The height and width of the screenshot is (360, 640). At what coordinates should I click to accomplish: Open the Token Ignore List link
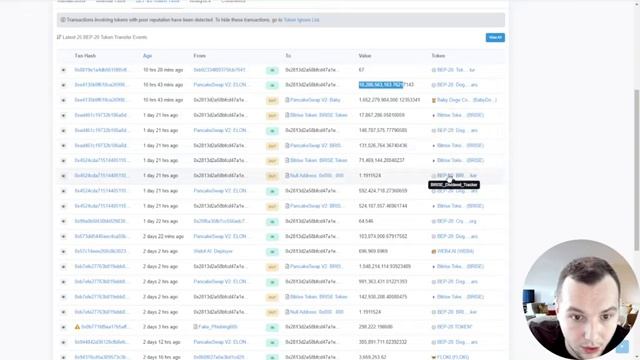[x=301, y=20]
